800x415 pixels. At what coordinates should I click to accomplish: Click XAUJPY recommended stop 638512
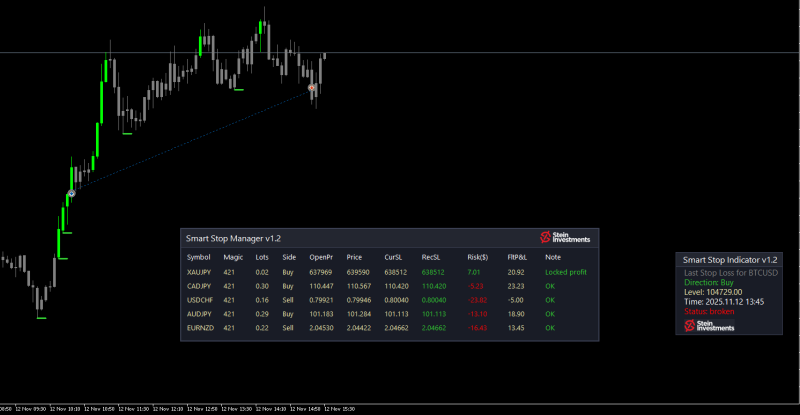(x=433, y=272)
